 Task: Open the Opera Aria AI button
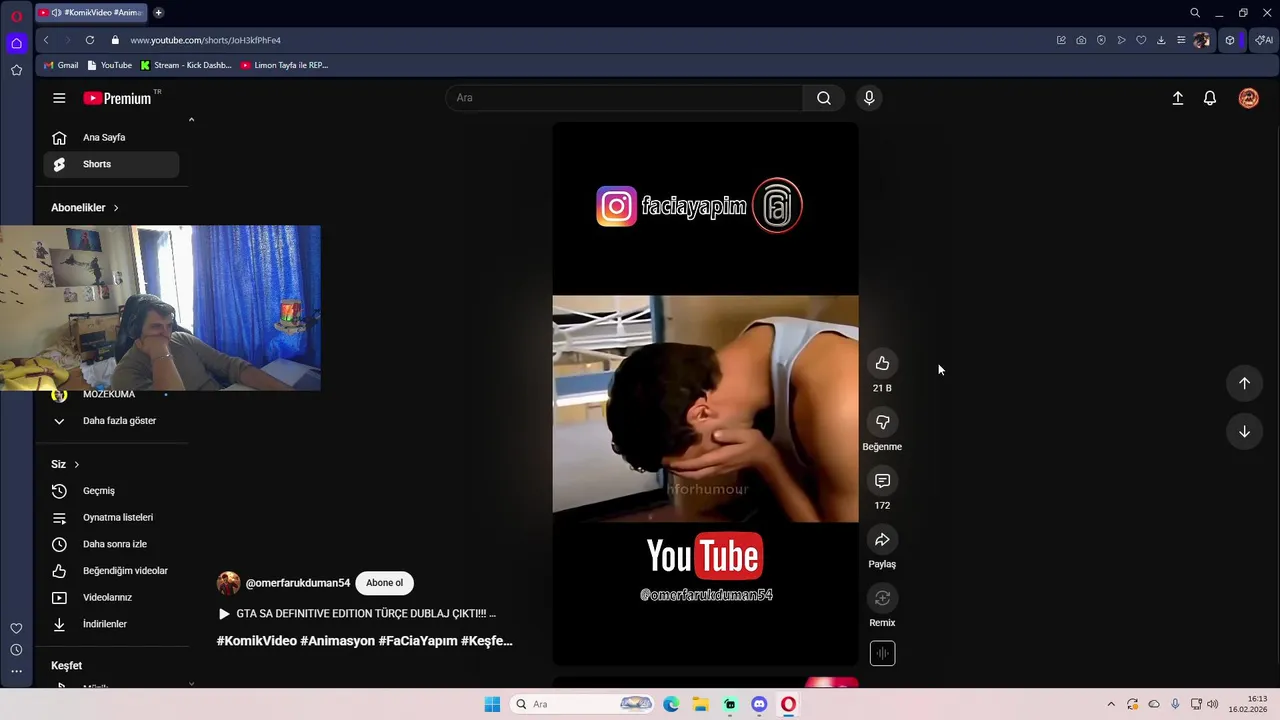click(x=1264, y=40)
